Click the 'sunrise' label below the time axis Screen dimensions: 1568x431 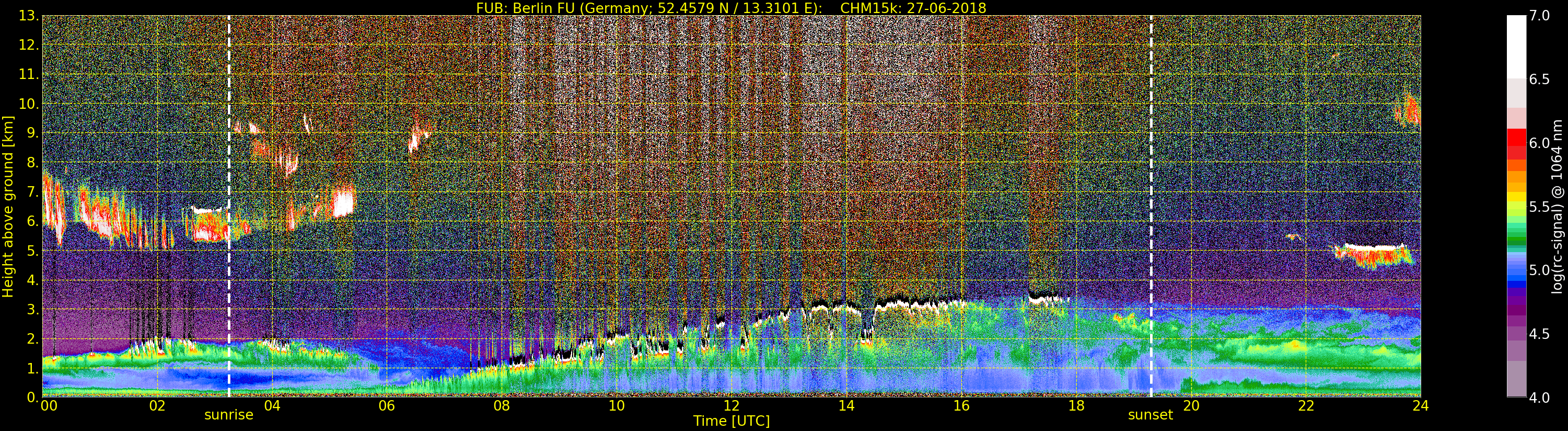coord(228,415)
